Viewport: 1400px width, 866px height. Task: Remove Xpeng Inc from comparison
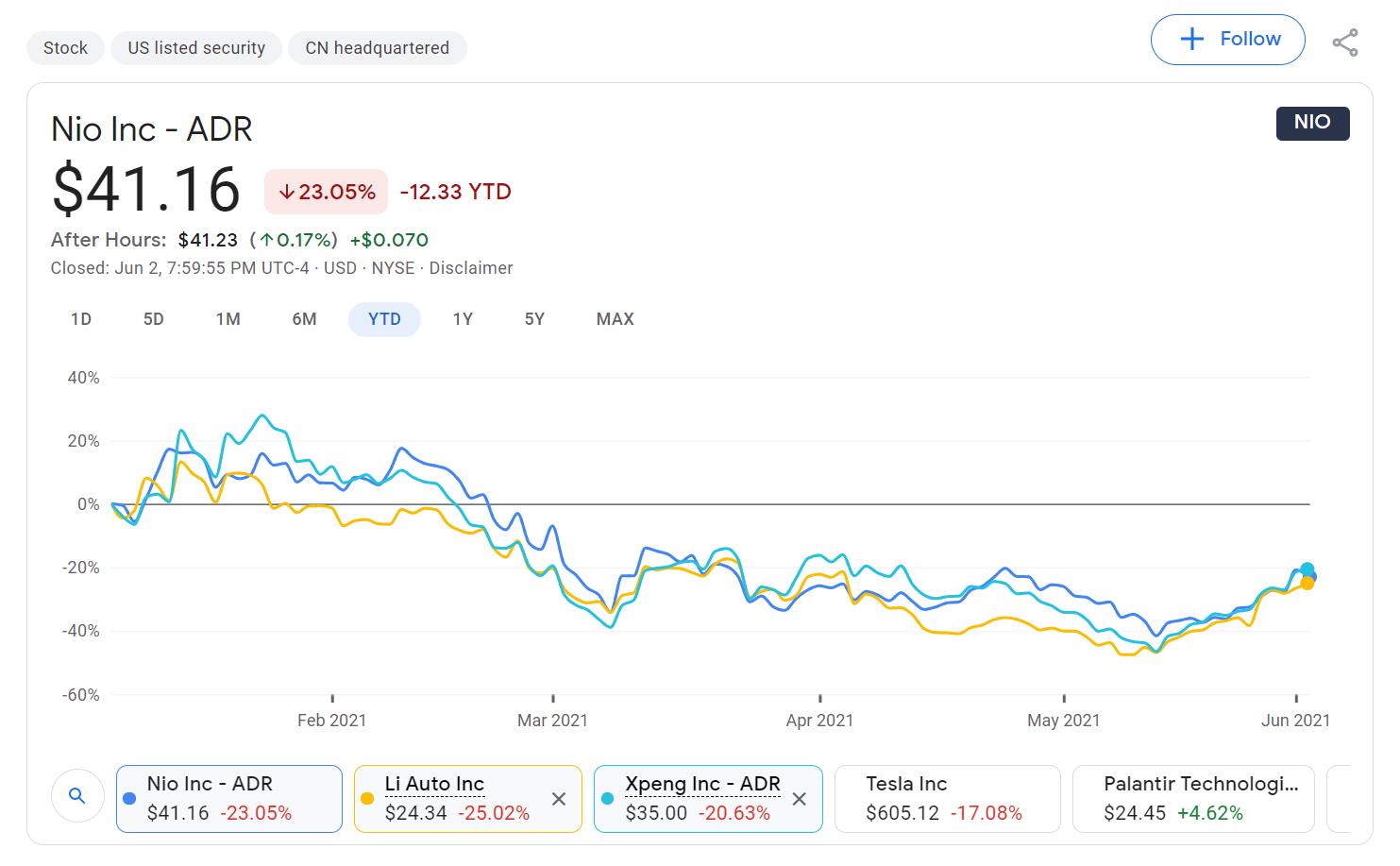[799, 798]
